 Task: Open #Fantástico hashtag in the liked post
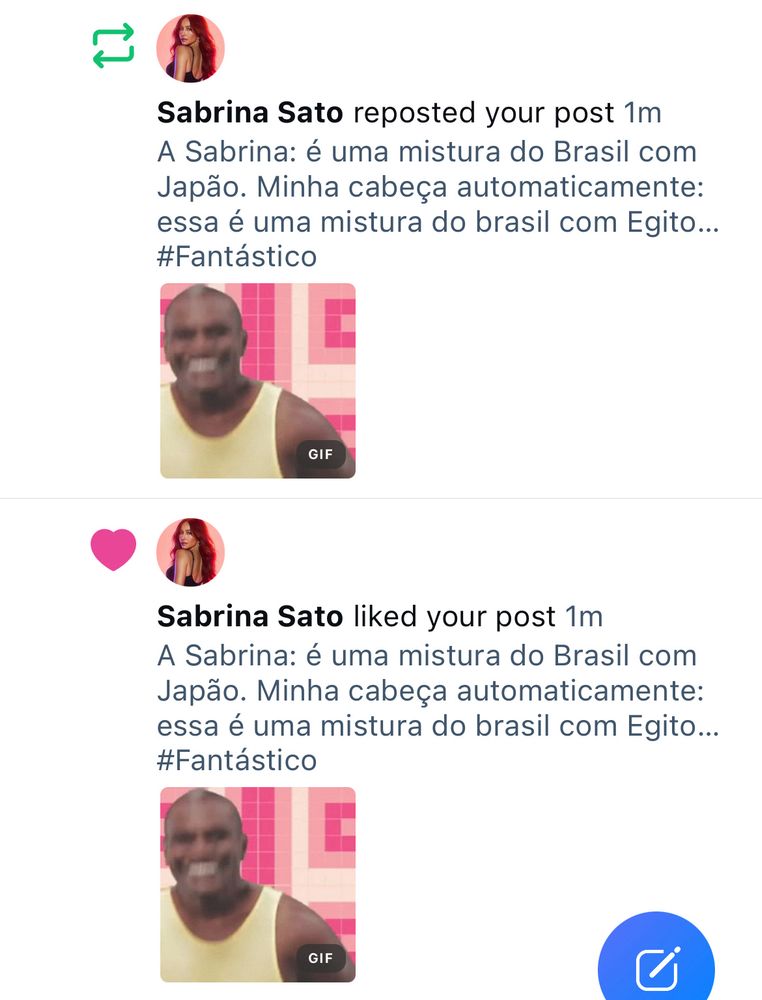click(237, 761)
